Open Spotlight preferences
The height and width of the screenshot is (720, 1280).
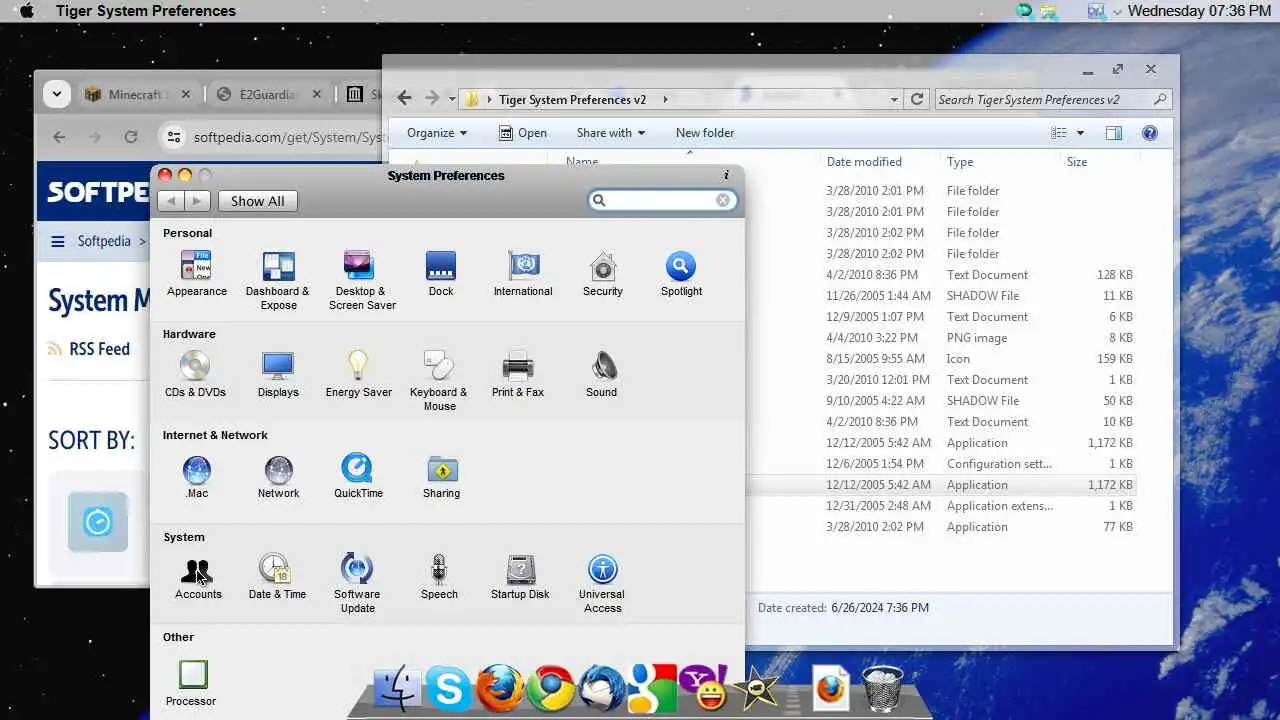coord(681,273)
